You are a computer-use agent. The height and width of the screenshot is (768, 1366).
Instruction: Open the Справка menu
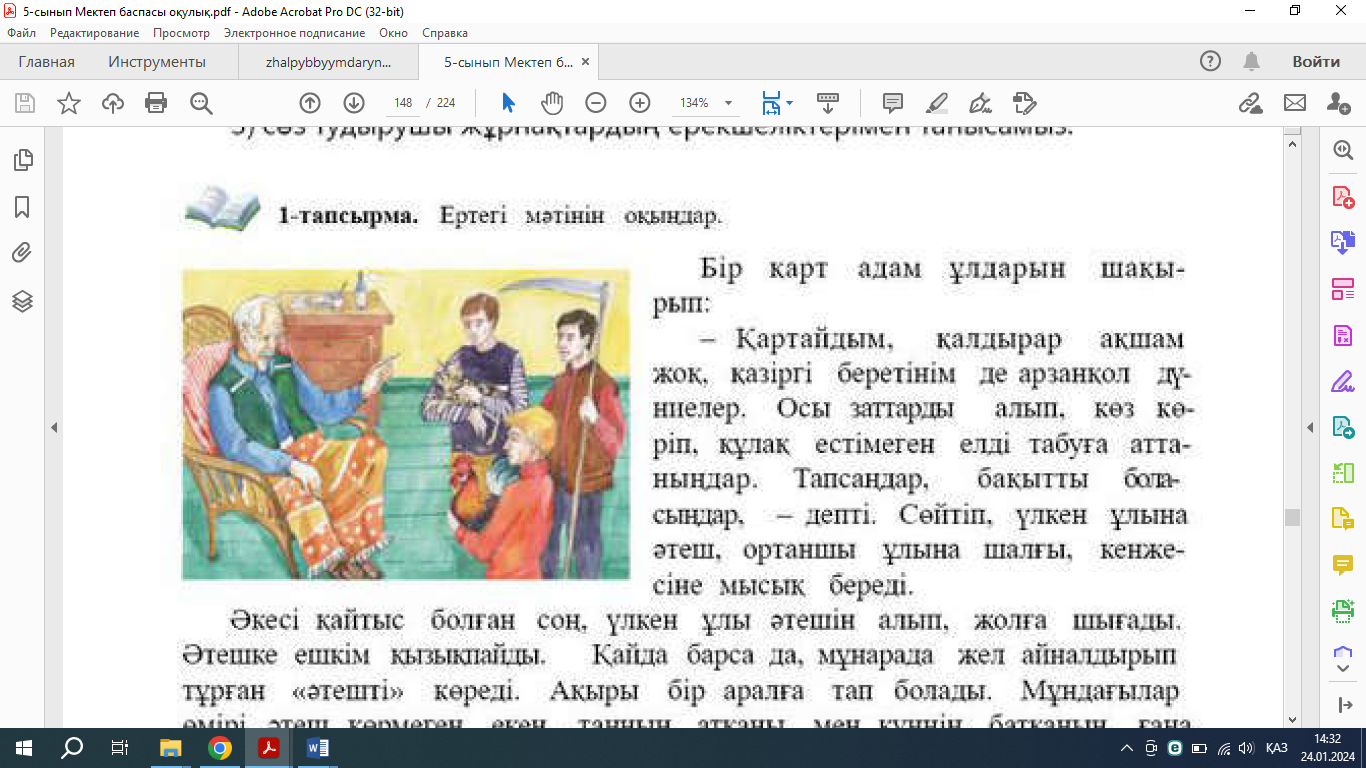coord(445,33)
